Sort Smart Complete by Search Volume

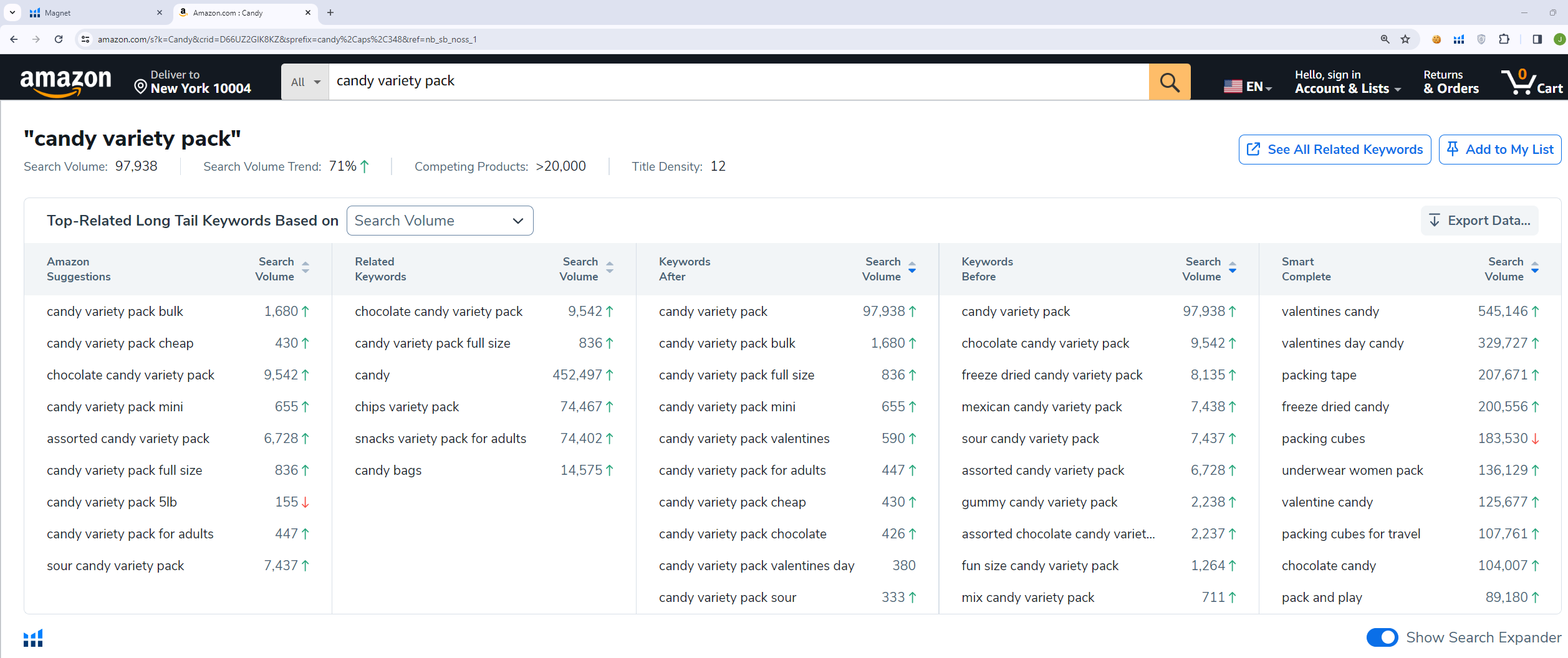click(x=1535, y=268)
